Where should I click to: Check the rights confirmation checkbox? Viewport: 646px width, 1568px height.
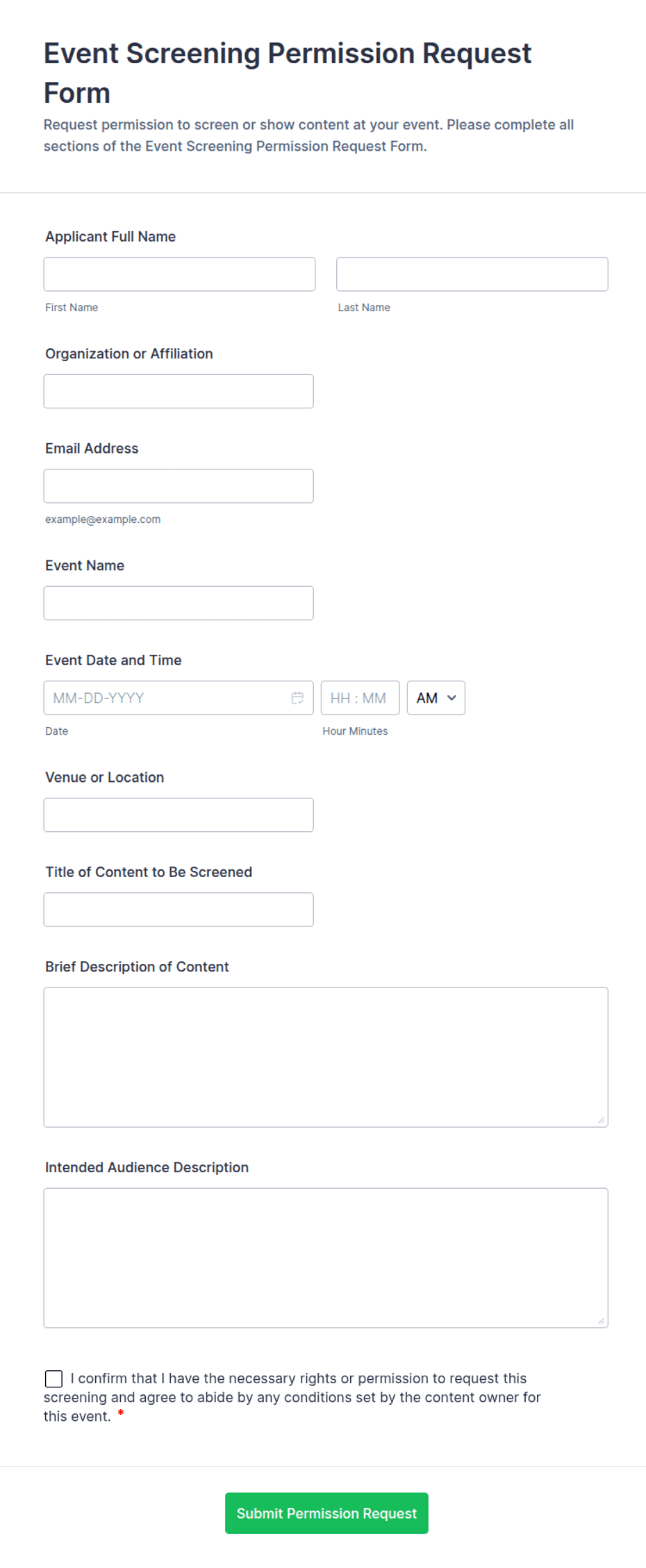pos(53,1378)
